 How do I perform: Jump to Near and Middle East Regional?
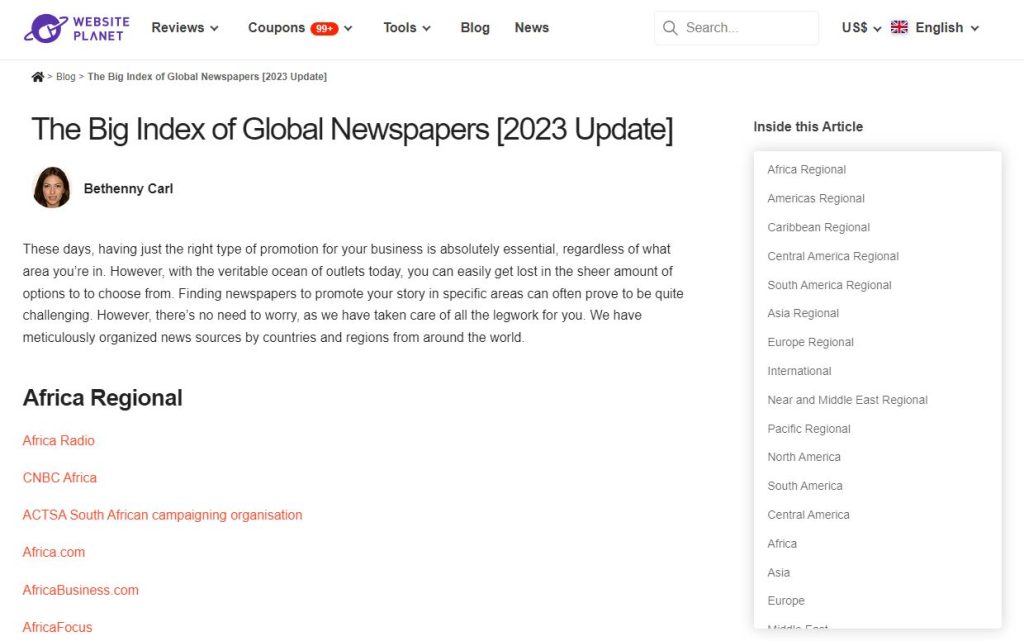(847, 400)
